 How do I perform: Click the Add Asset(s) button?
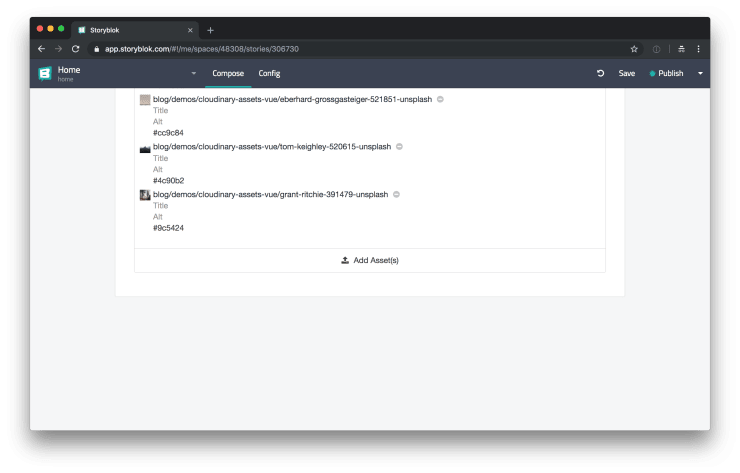370,260
